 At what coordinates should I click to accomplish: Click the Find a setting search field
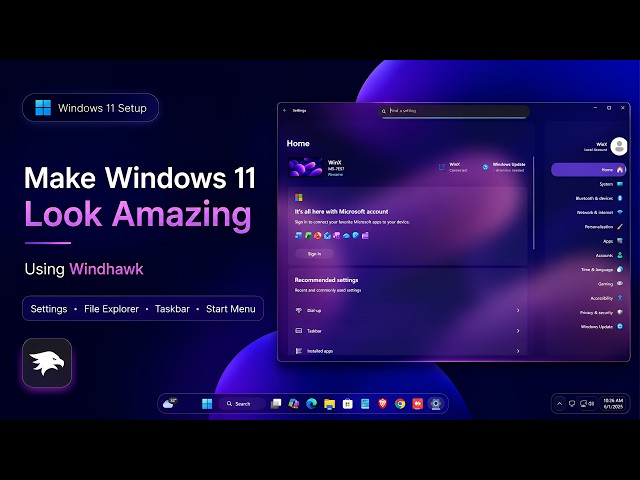pyautogui.click(x=454, y=111)
